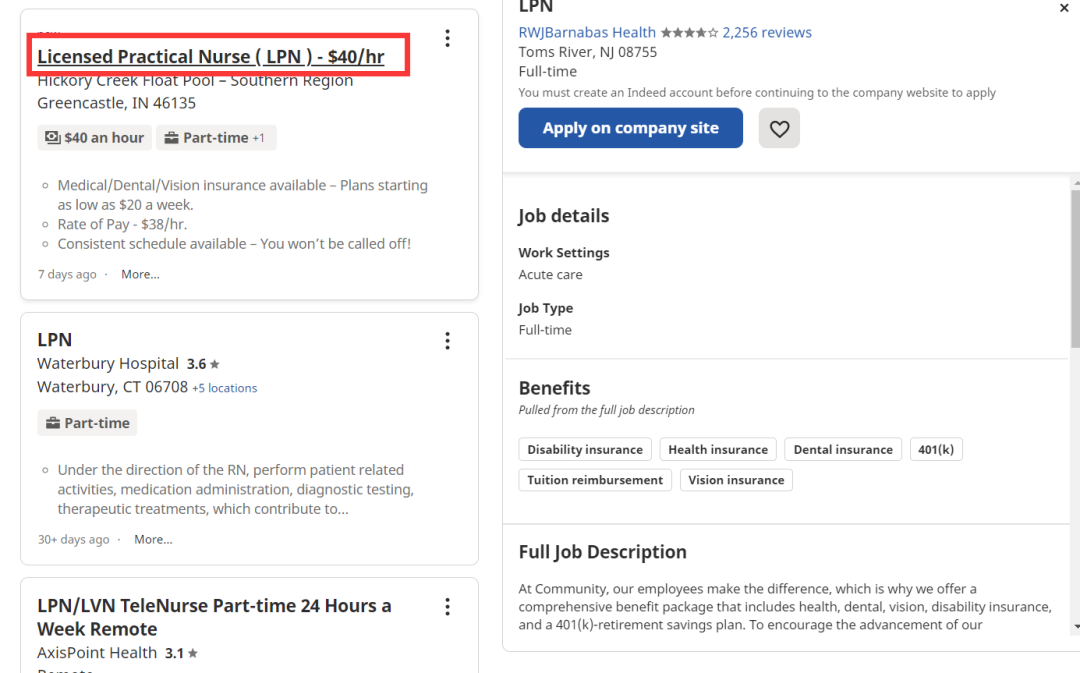View the 2,256 reviews link
1080x673 pixels.
[767, 32]
